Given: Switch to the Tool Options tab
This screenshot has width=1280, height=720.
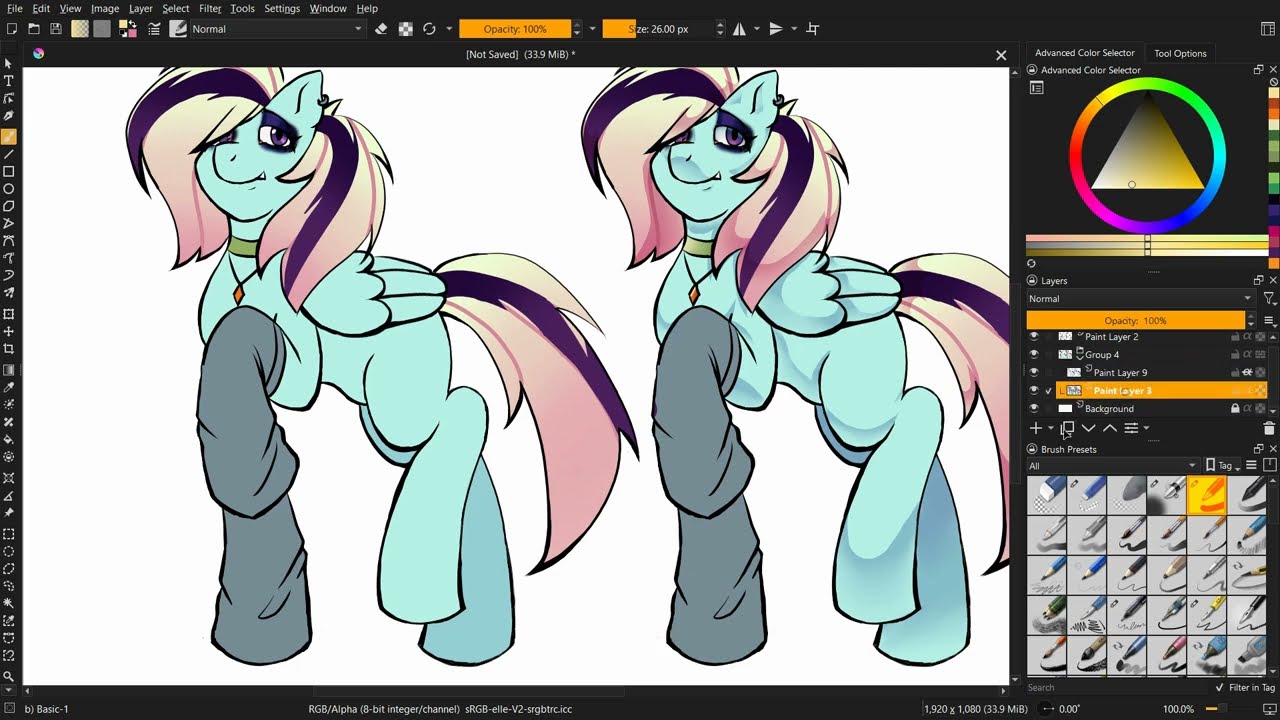Looking at the screenshot, I should (x=1180, y=53).
